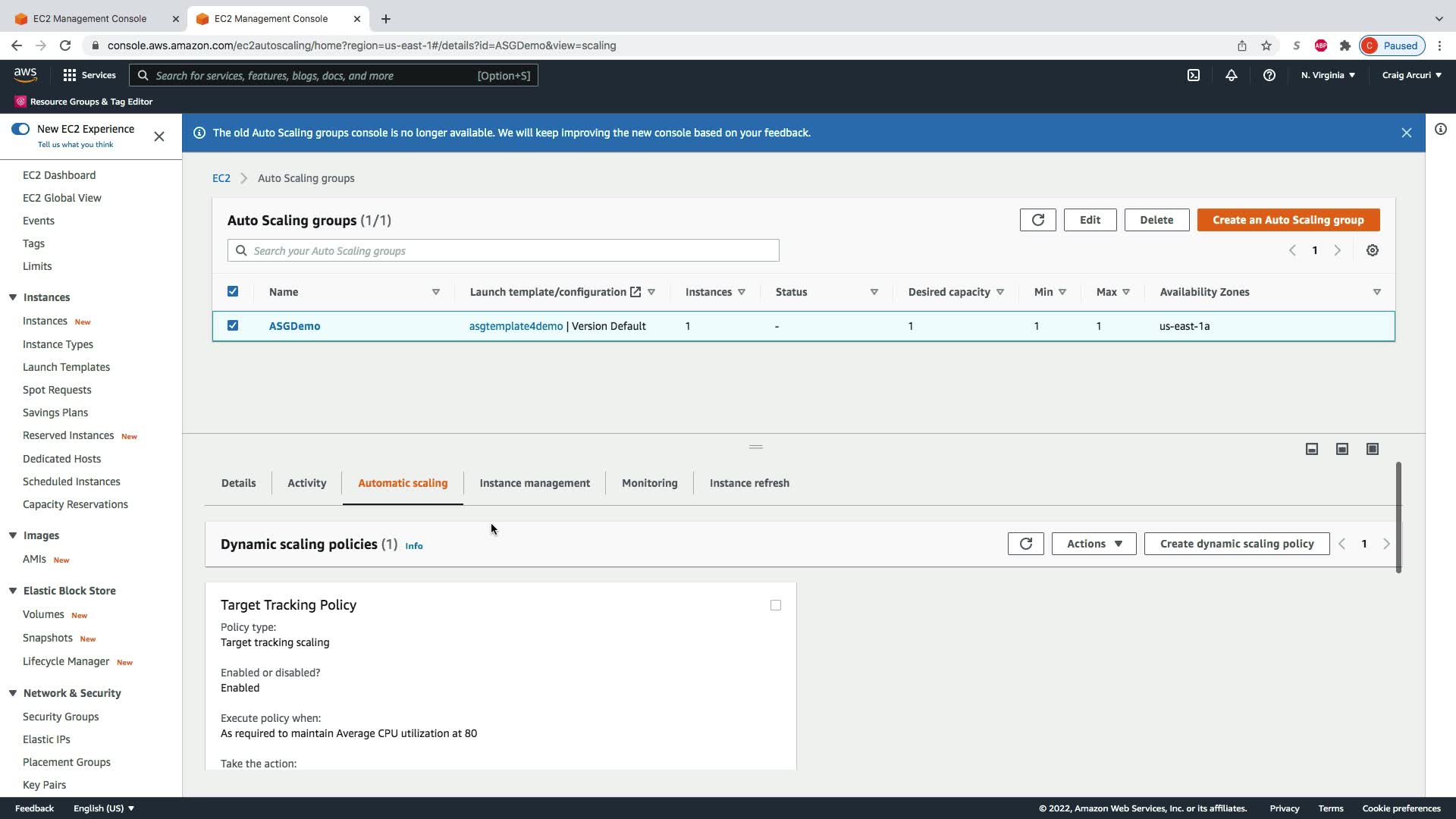Image resolution: width=1456 pixels, height=819 pixels.
Task: Click Create an Auto Scaling group
Action: 1288,220
